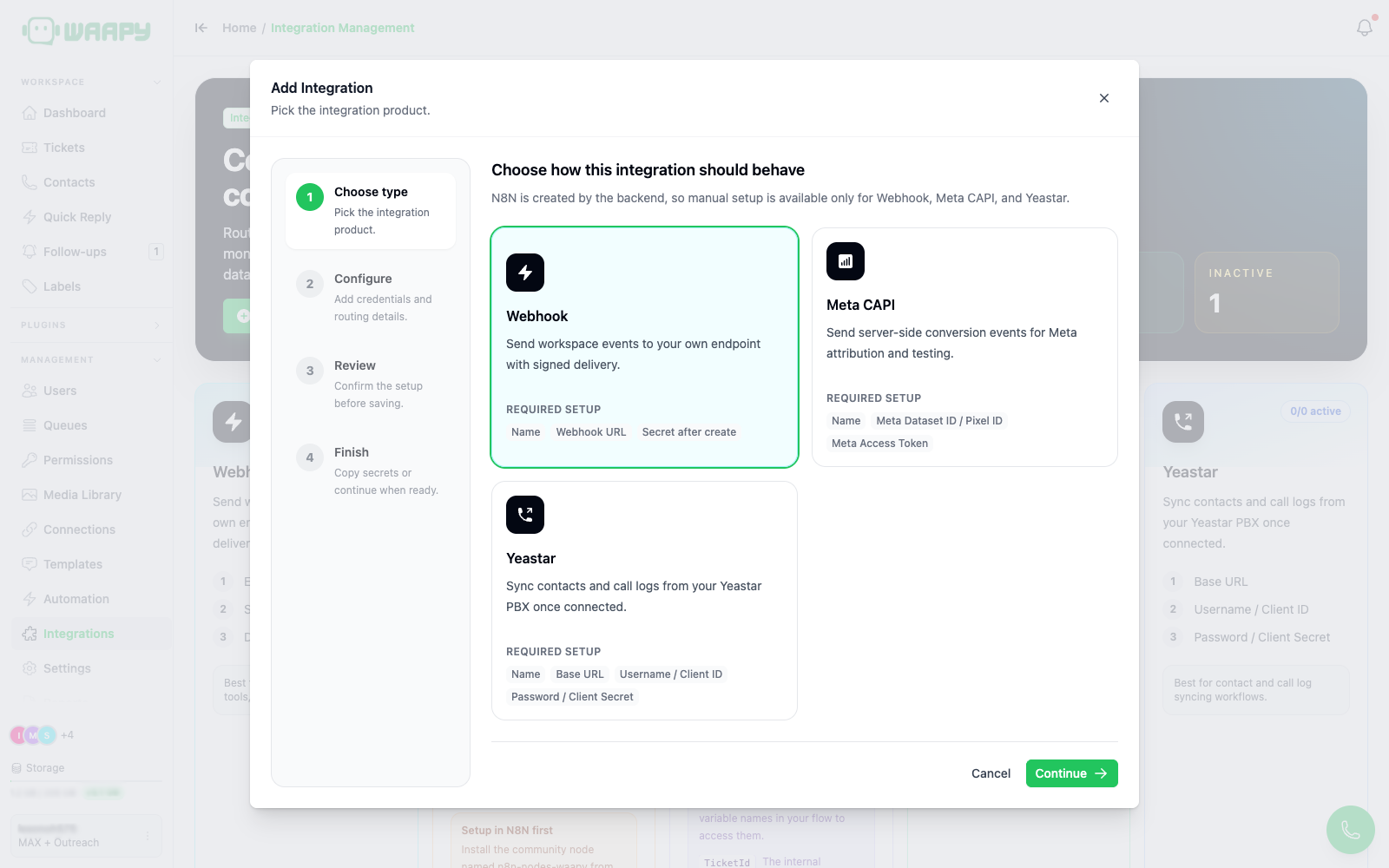Collapse the sidebar with arrow icon
Viewport: 1389px width, 868px height.
[201, 28]
